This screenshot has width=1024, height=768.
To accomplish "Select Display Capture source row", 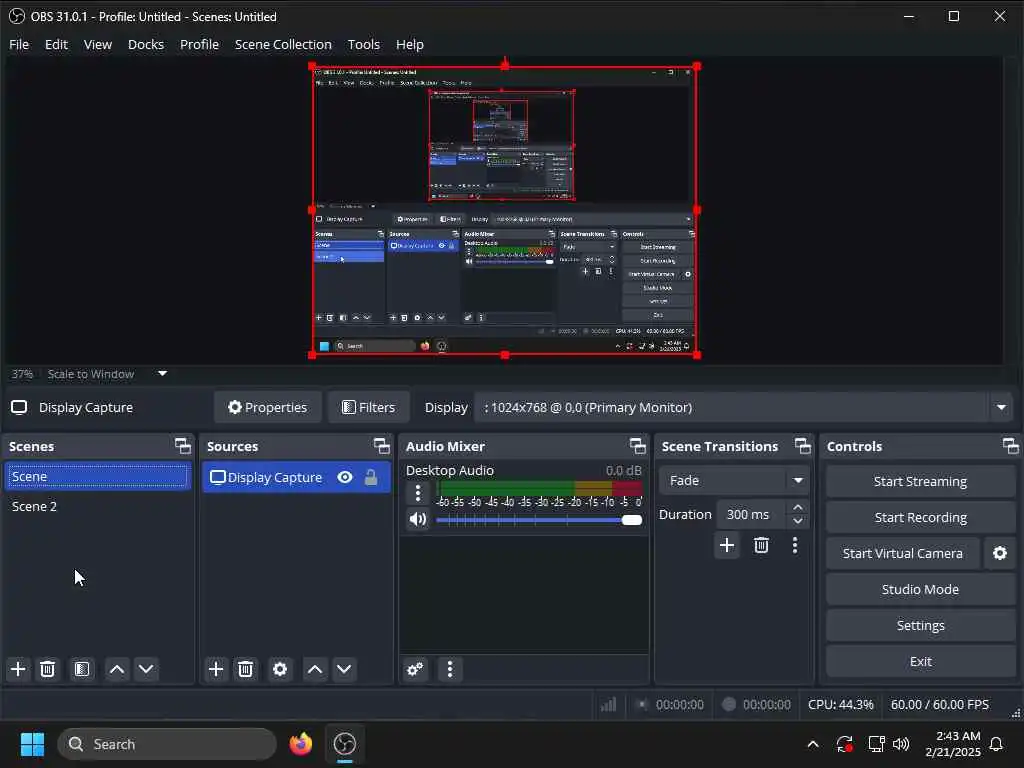I will pos(296,477).
